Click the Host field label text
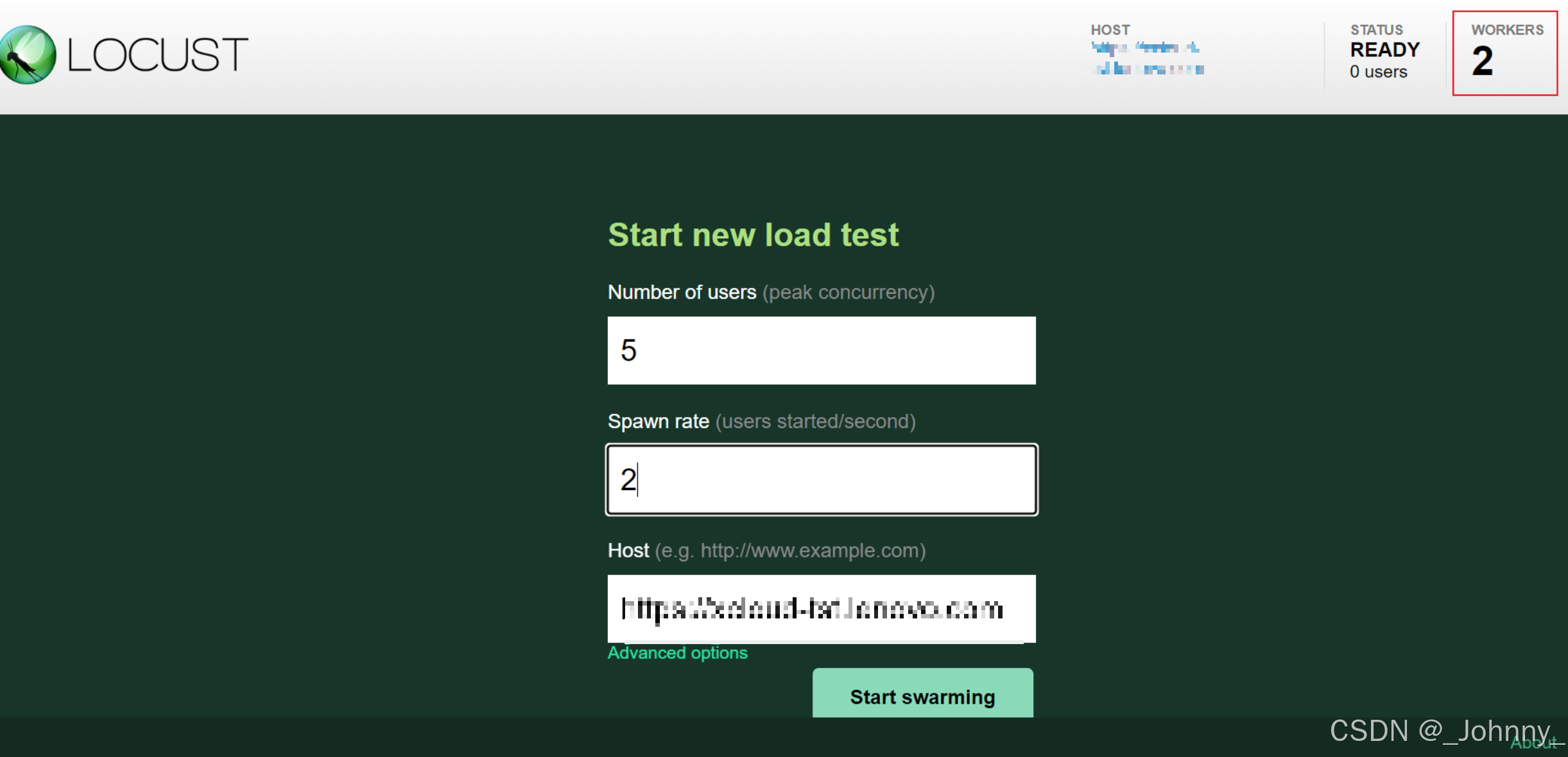The width and height of the screenshot is (1568, 757). coord(628,550)
